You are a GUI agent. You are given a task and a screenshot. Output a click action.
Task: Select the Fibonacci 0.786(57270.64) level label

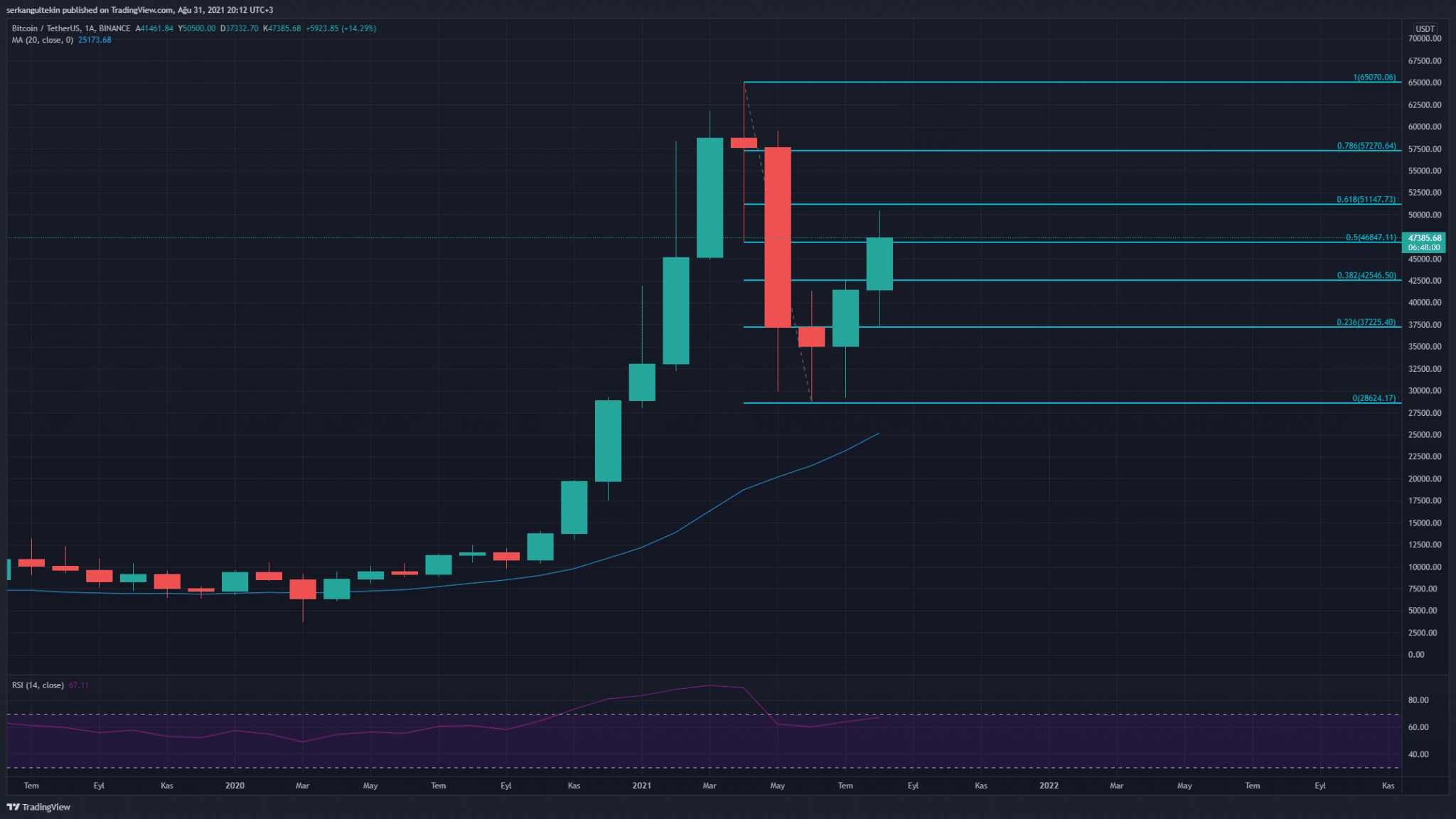point(1366,146)
